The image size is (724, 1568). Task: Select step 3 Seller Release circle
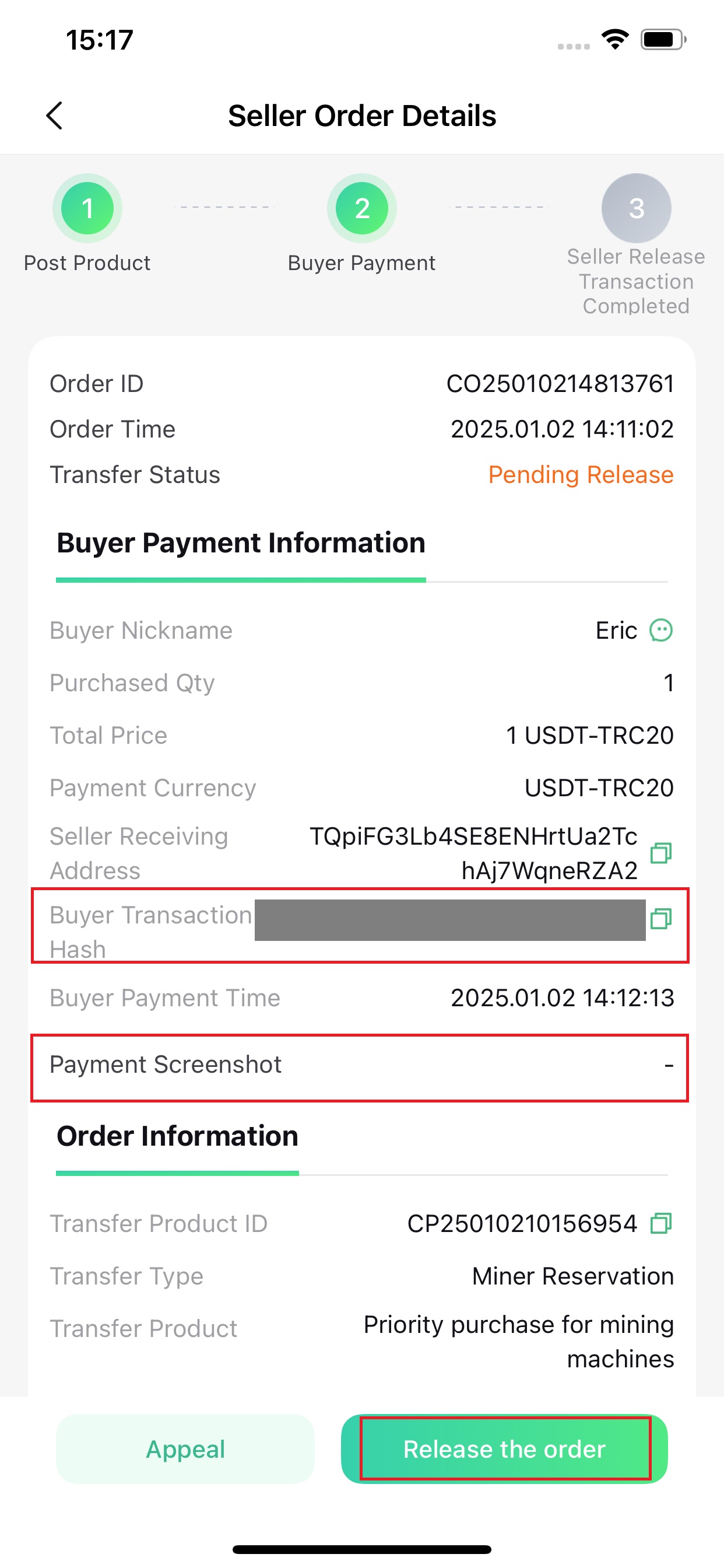point(637,208)
